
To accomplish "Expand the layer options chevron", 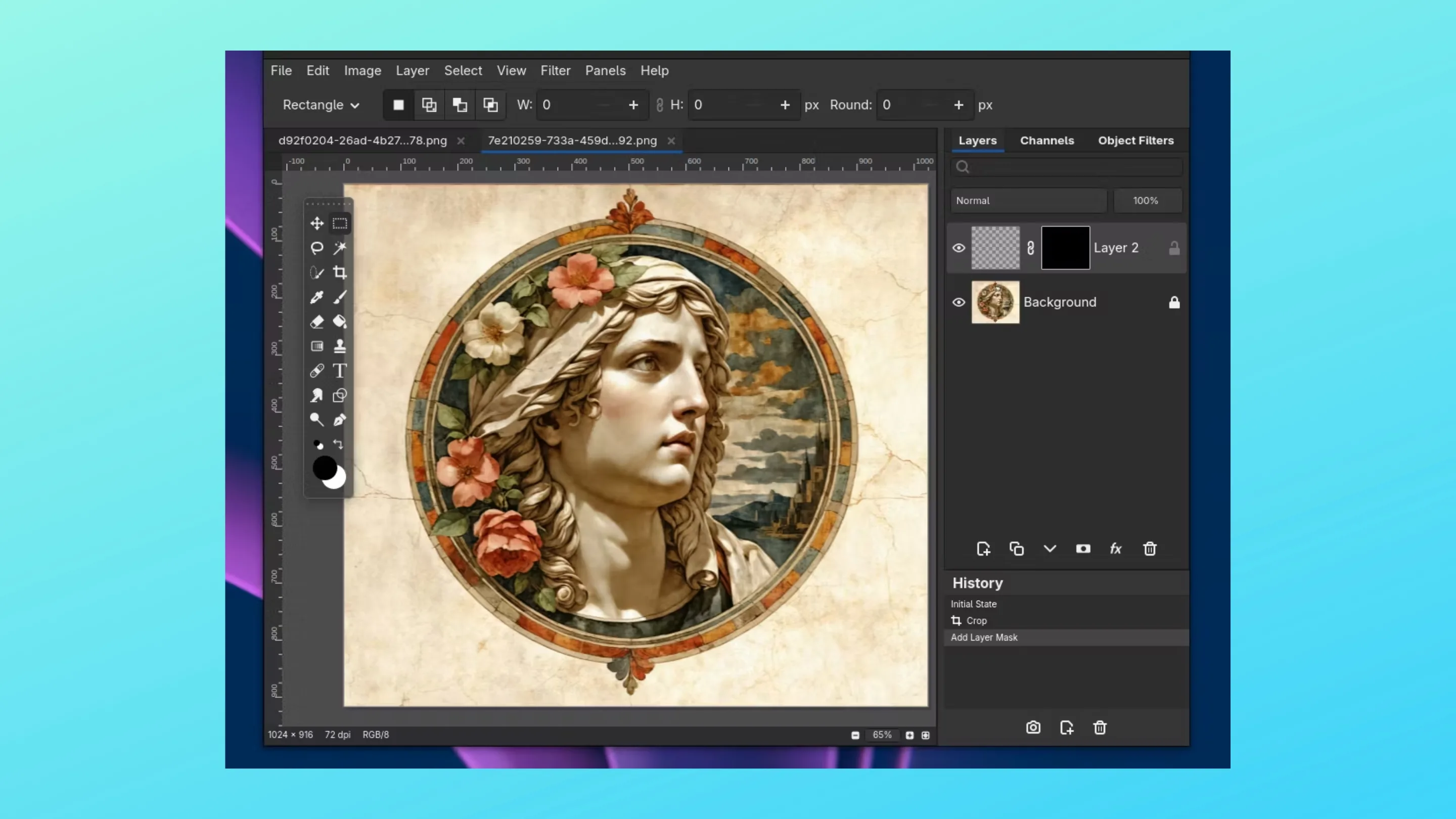I will (x=1050, y=549).
